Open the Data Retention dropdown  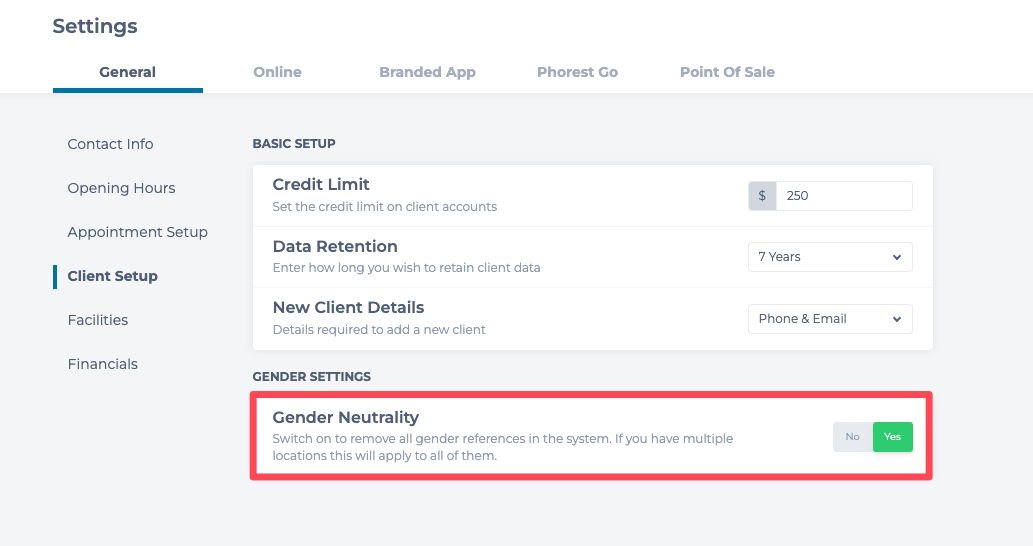point(829,257)
